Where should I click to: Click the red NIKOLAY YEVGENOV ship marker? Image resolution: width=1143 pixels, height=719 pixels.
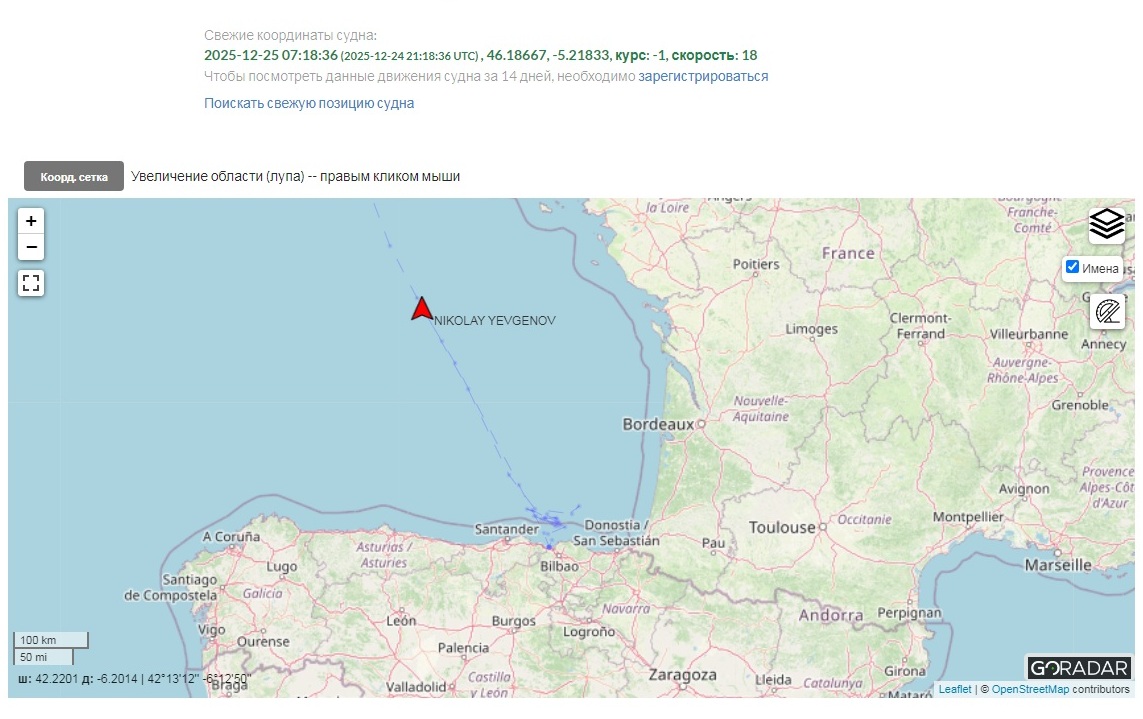(422, 309)
